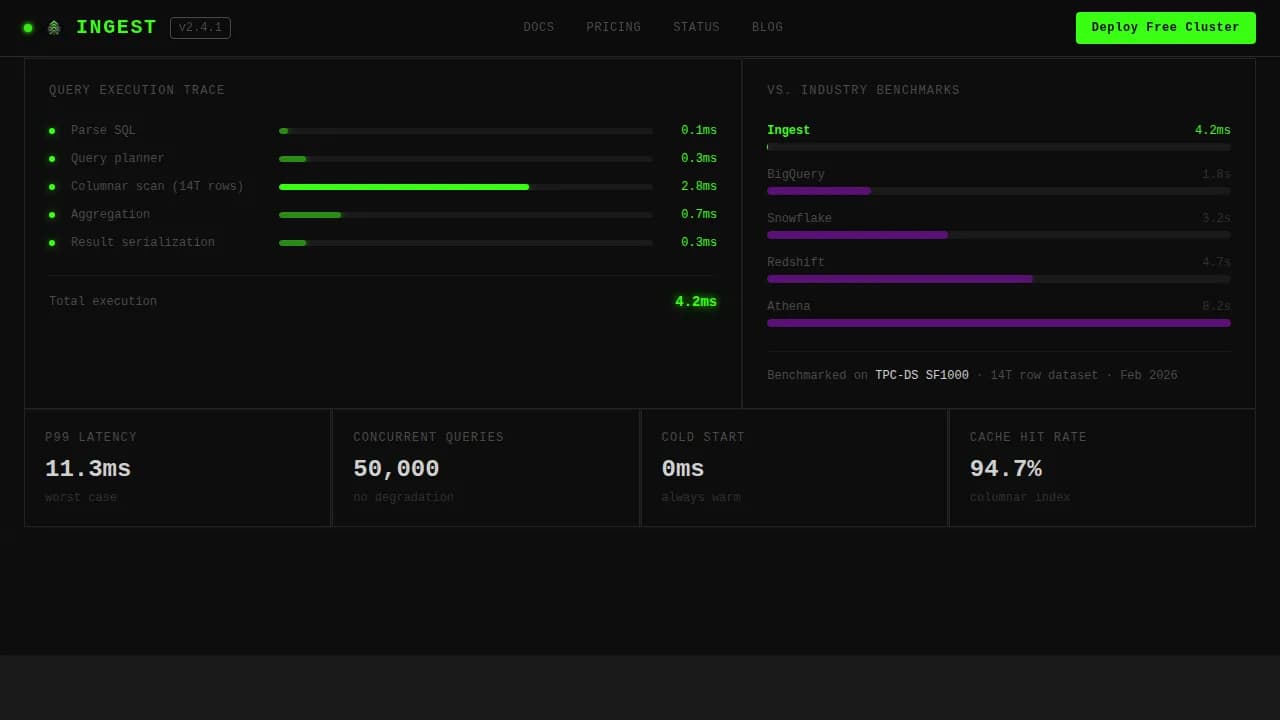1280x720 pixels.
Task: Click the Ingest benchmark label
Action: 788,131
